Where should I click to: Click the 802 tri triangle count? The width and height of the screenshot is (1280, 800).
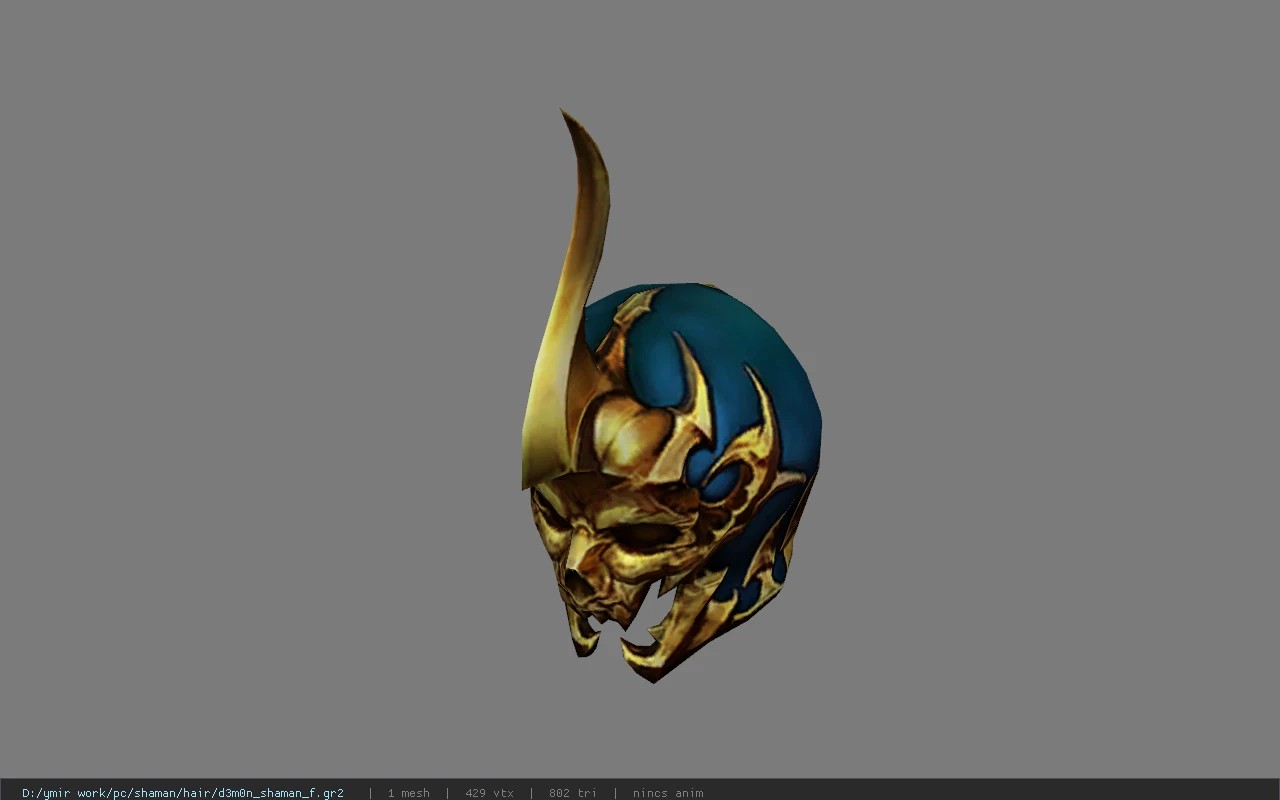(x=572, y=793)
